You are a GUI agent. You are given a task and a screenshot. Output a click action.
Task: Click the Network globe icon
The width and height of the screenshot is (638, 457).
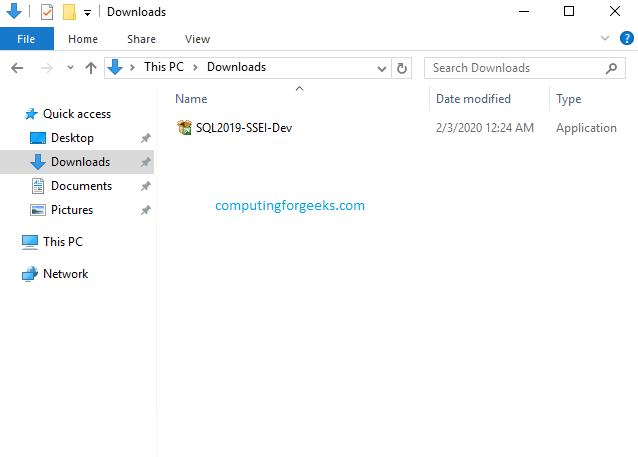[30, 274]
